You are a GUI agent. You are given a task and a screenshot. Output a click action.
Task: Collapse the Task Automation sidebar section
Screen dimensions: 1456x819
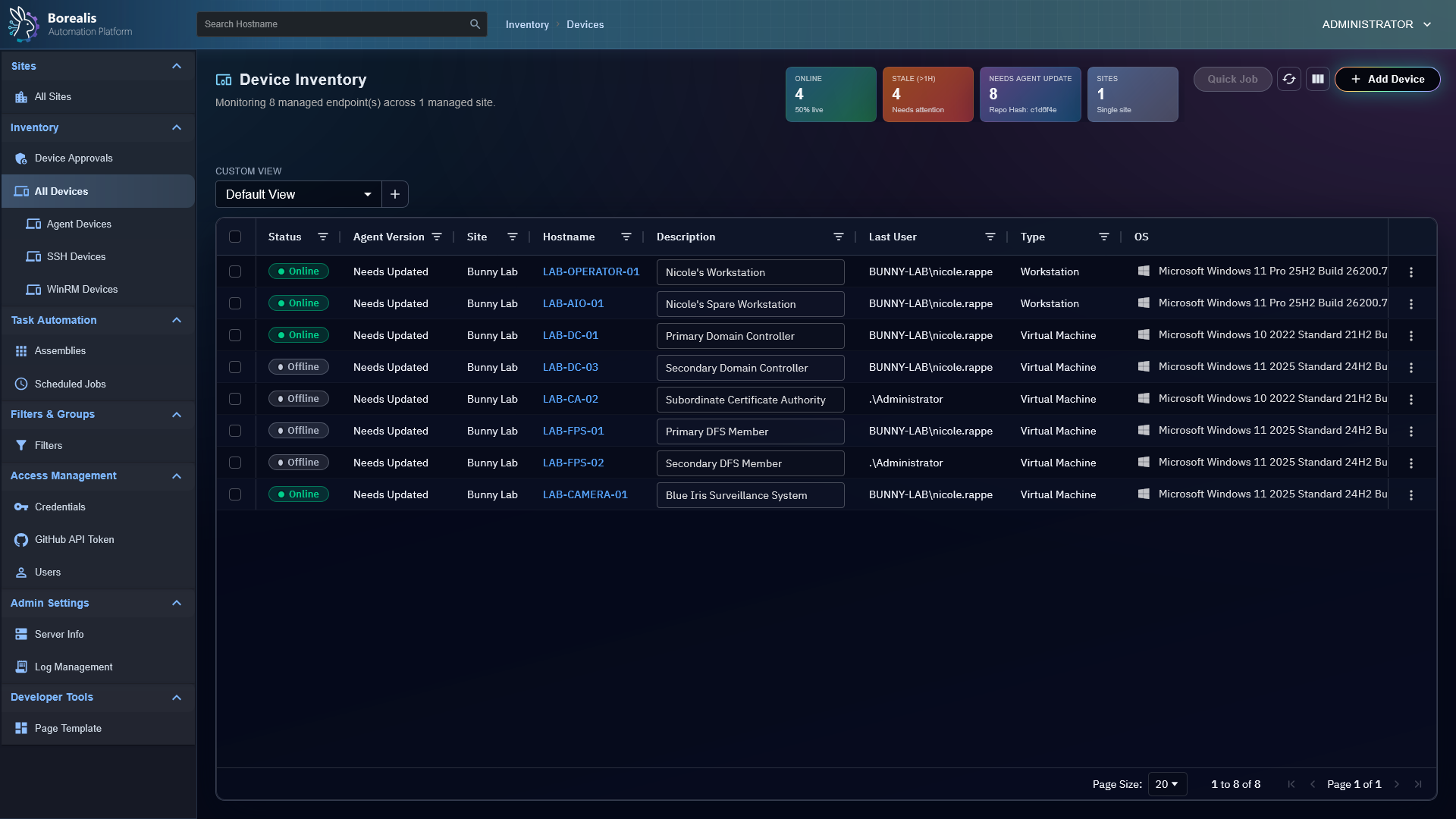tap(177, 320)
